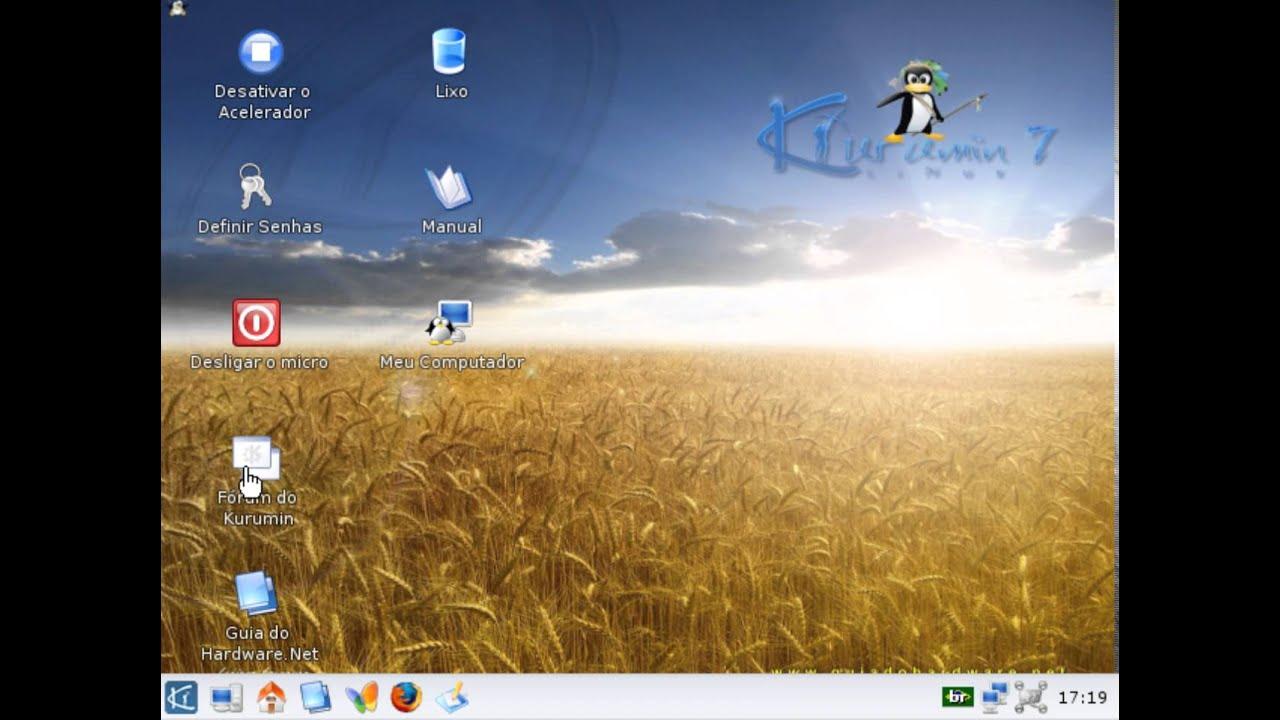The width and height of the screenshot is (1280, 720).
Task: Open the Manual book icon
Action: 449,187
